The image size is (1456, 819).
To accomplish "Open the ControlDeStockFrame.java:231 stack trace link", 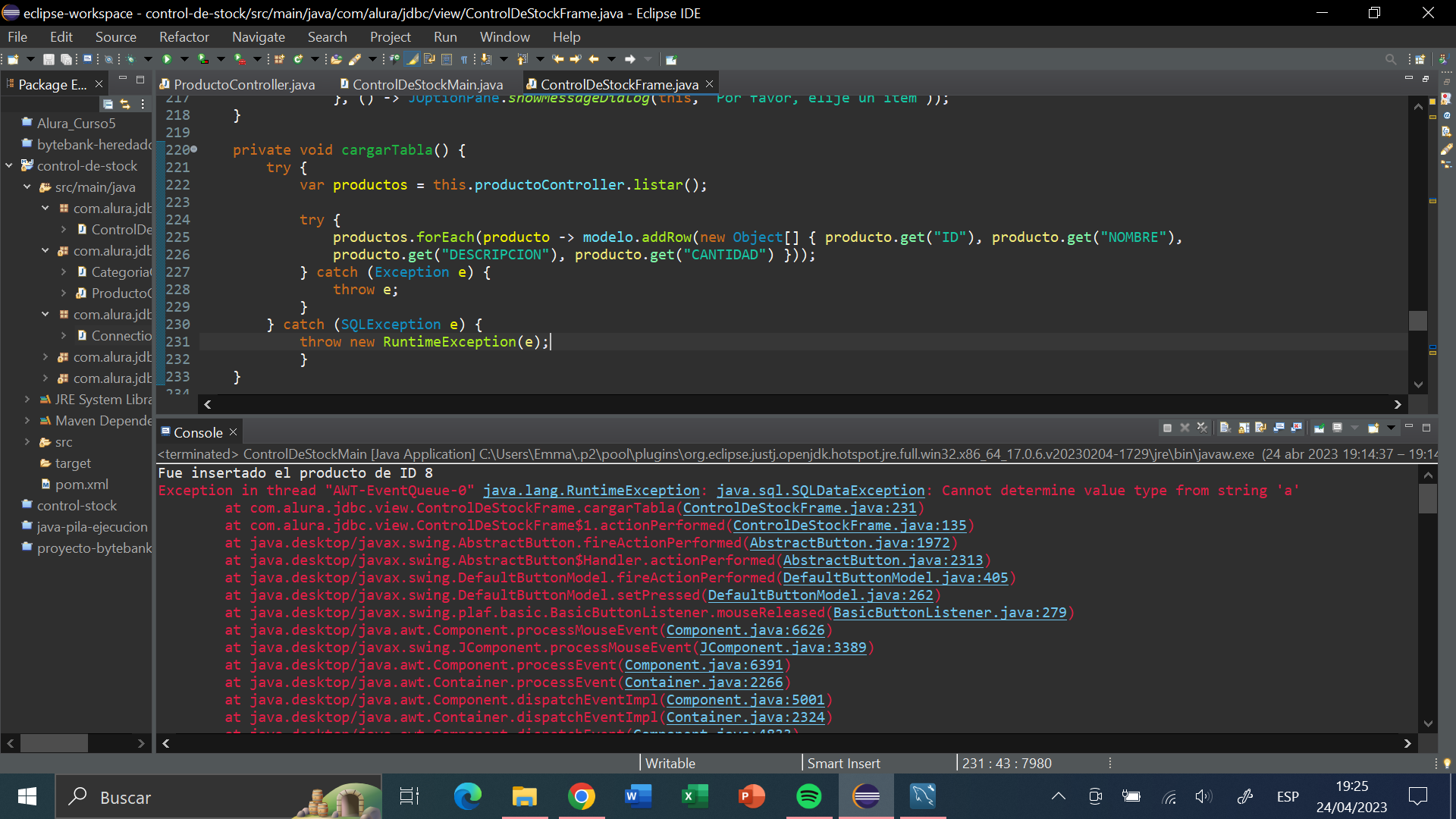I will 799,507.
